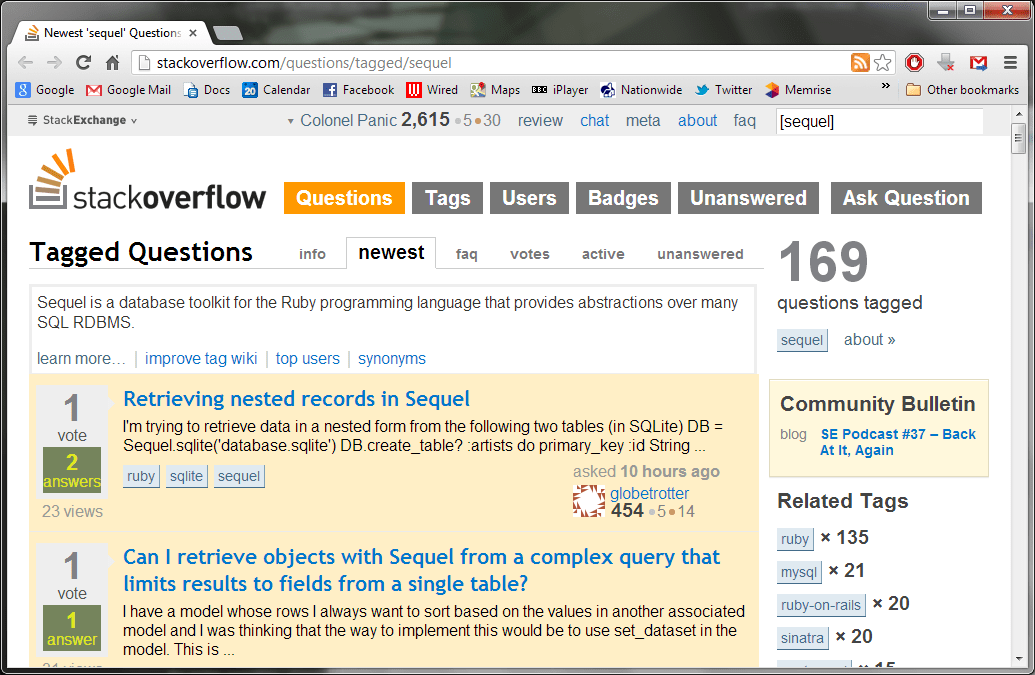Open the Tags navigation button
Screen dimensions: 1035x675
tap(448, 198)
